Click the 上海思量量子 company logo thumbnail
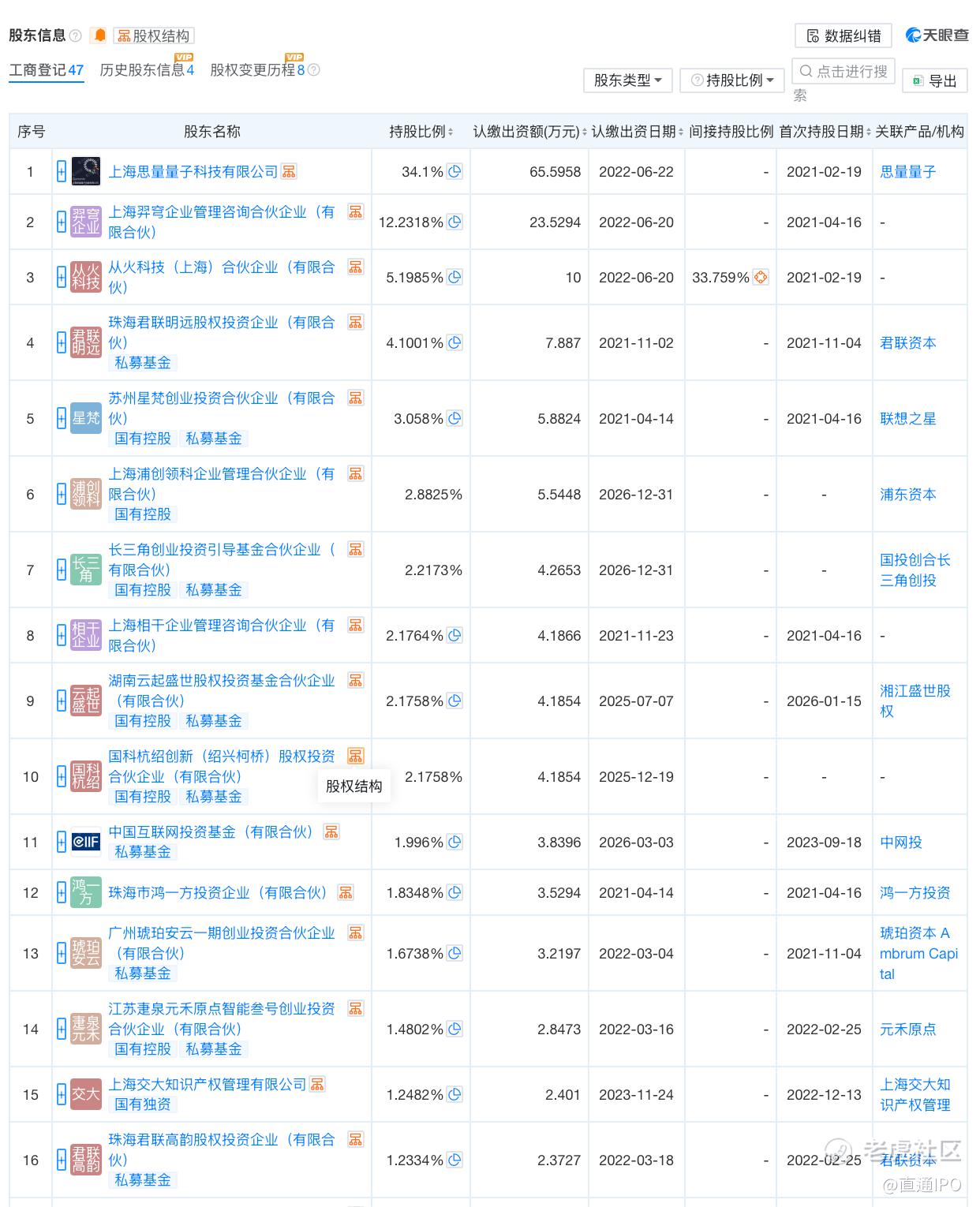Image resolution: width=980 pixels, height=1207 pixels. coord(86,171)
